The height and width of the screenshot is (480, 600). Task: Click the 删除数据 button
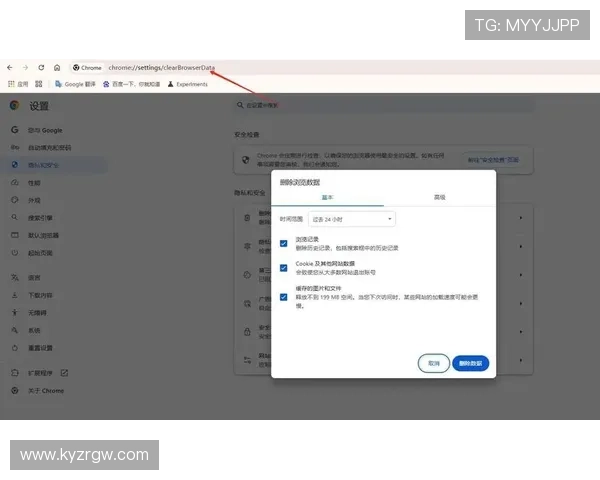(470, 363)
